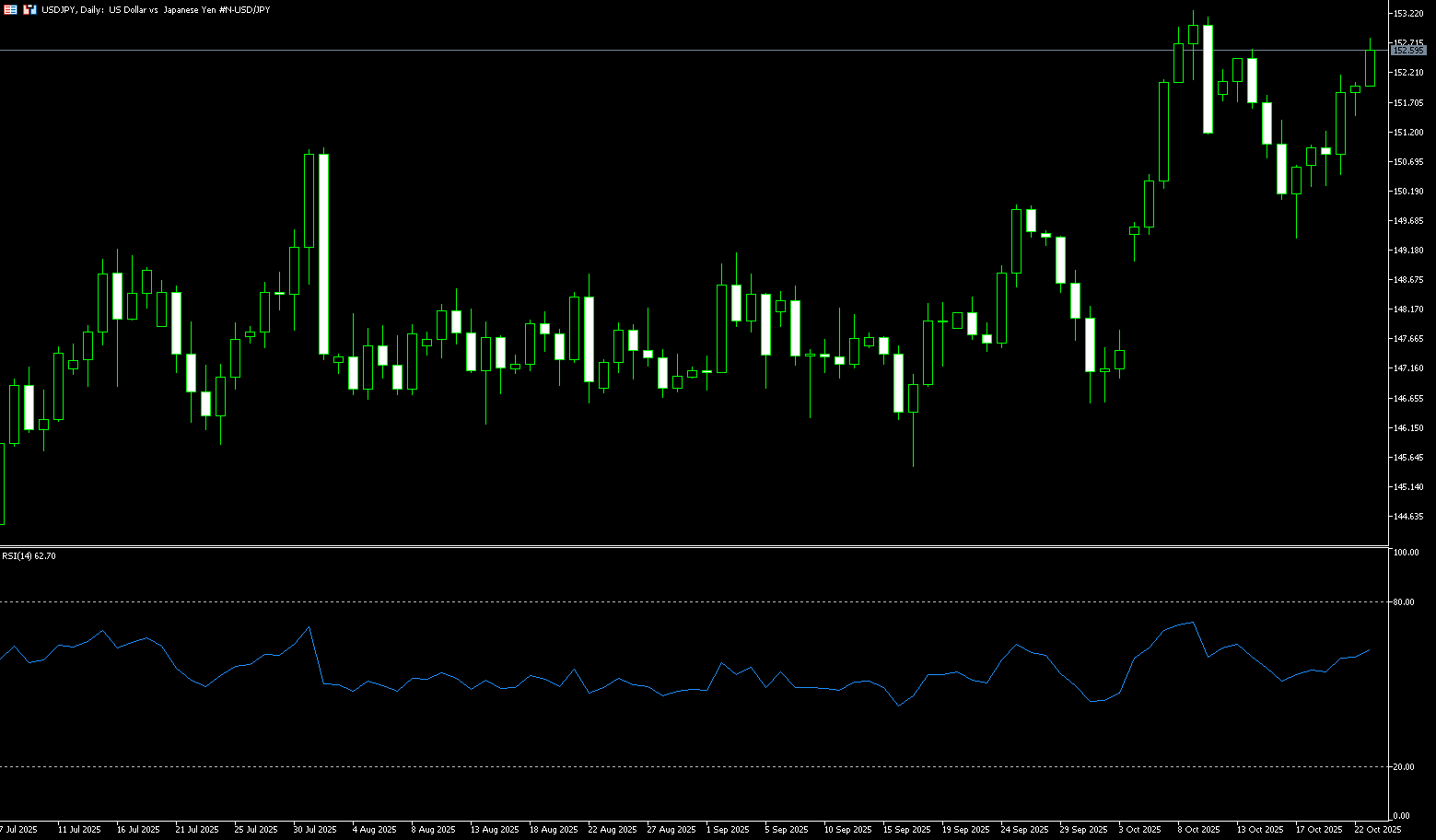Click the 30 Jul 2025 date label
Screen dimensions: 1436x840
(x=315, y=830)
